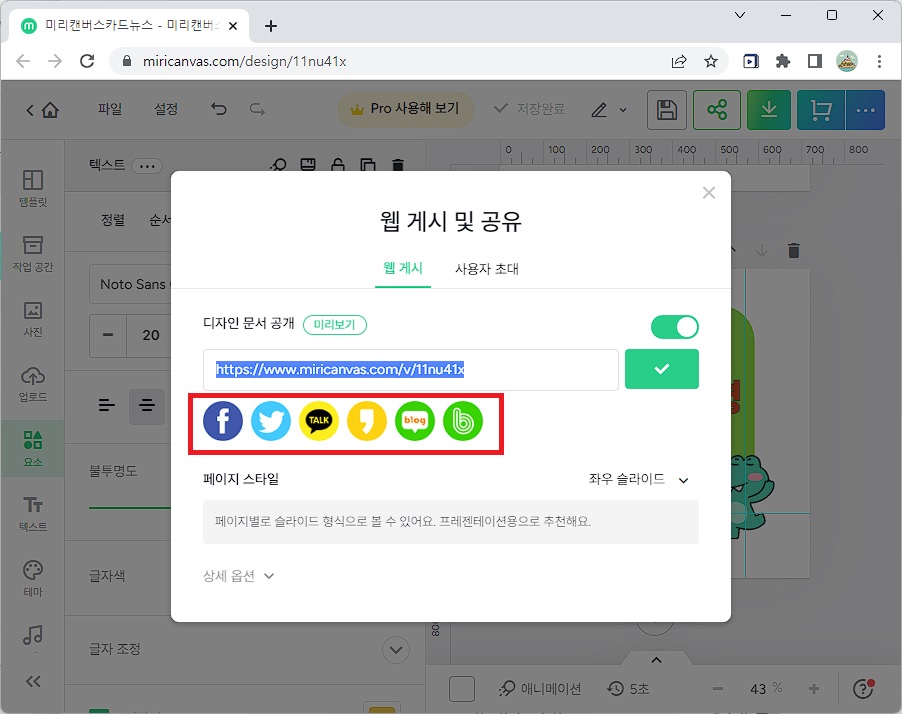
Task: Open 요소 elements sidebar panel
Action: tap(33, 449)
